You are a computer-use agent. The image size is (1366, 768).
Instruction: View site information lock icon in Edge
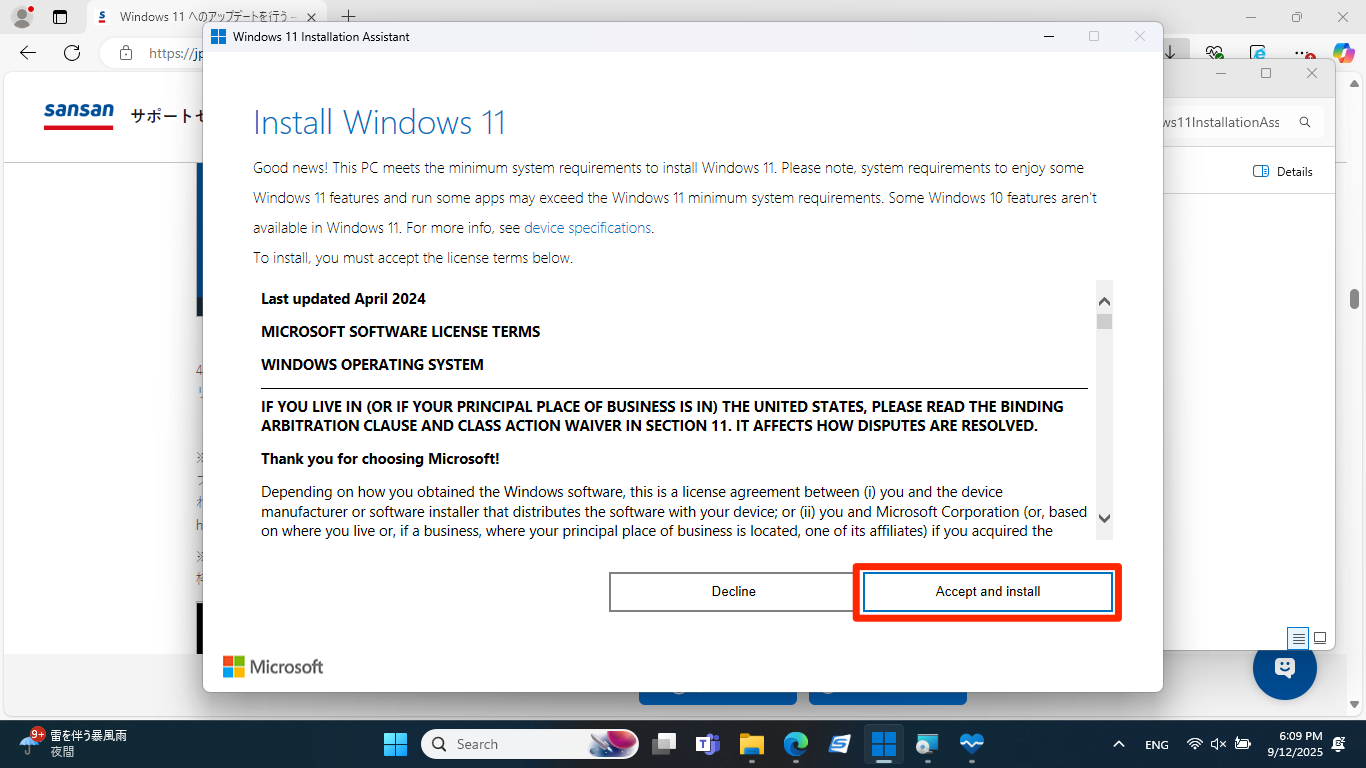pos(125,53)
